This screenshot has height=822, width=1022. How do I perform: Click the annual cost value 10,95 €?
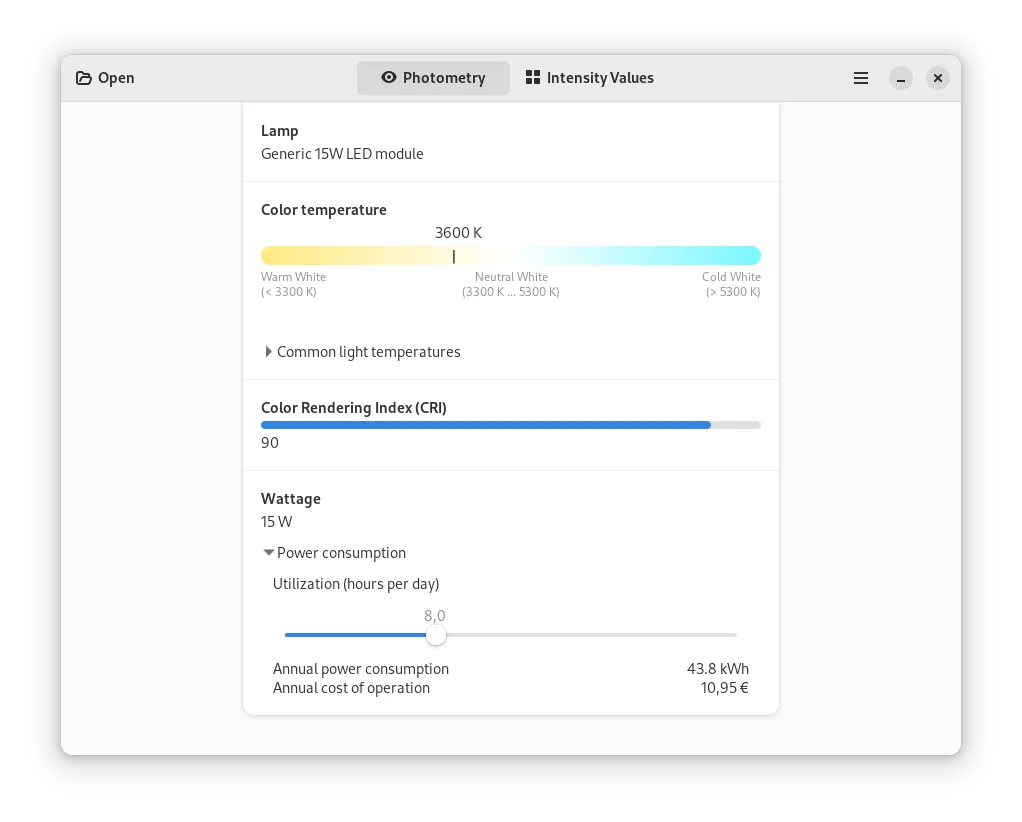[724, 688]
